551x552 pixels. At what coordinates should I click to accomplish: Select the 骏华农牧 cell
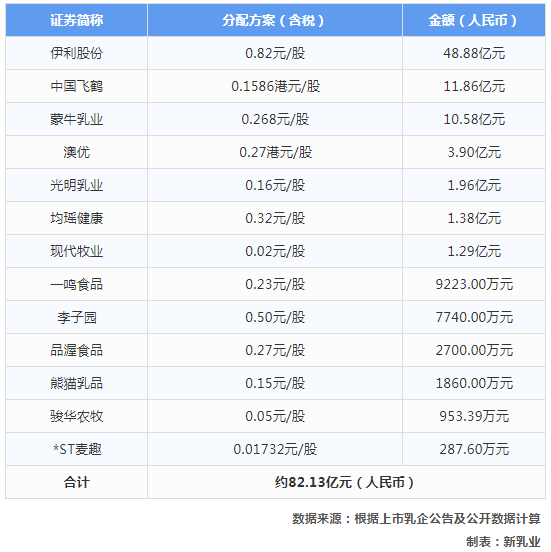(x=76, y=416)
